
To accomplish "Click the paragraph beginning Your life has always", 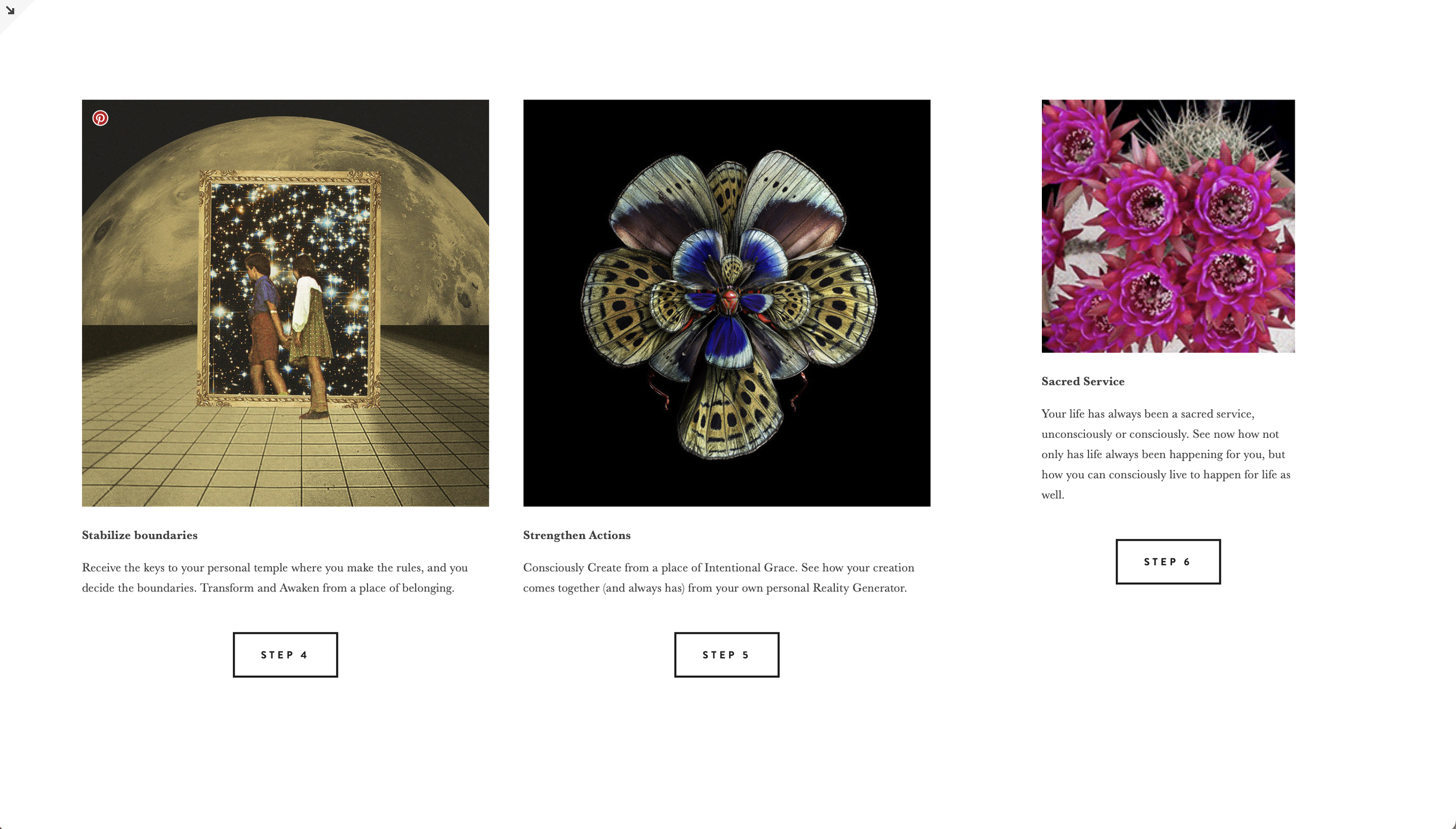I will coord(1166,454).
